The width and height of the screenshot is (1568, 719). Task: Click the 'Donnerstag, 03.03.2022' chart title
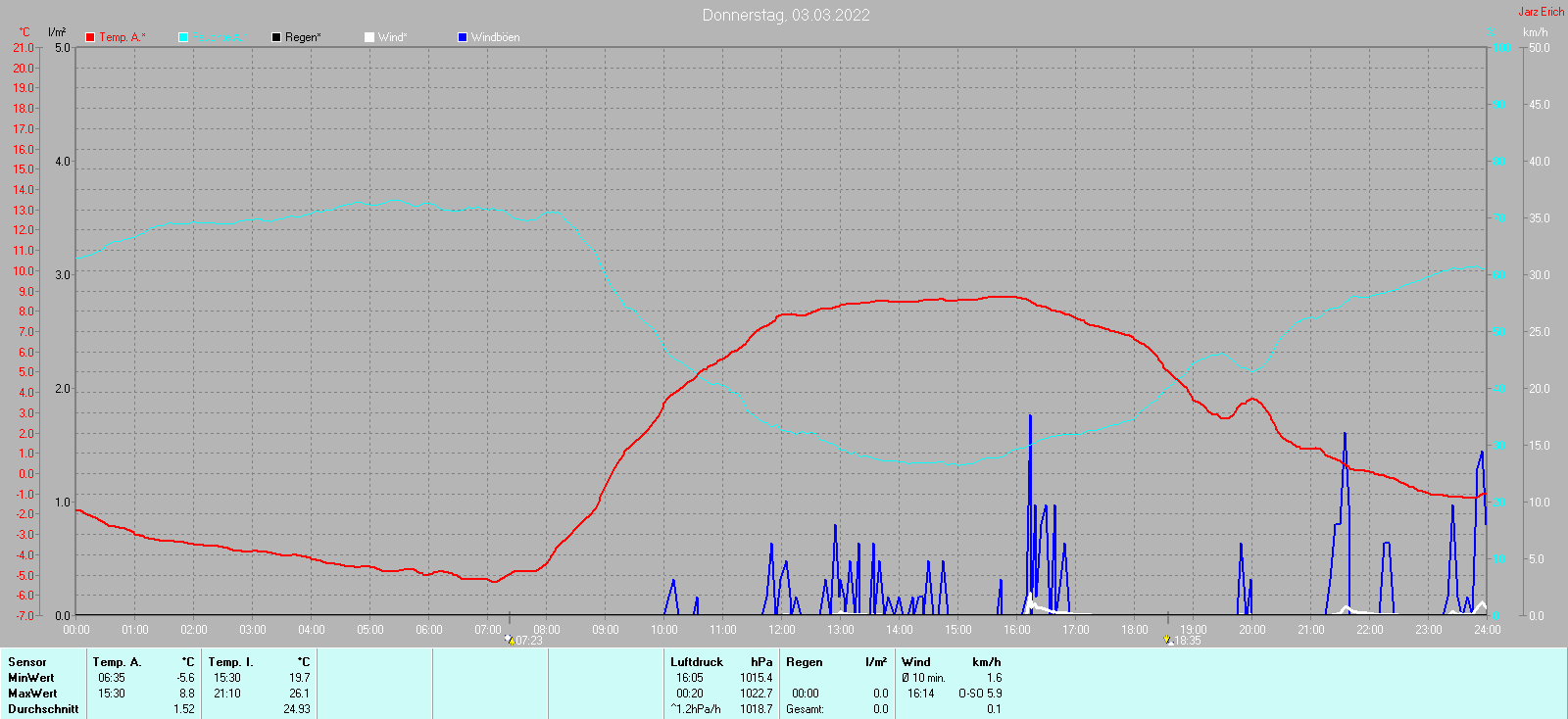pyautogui.click(x=786, y=15)
